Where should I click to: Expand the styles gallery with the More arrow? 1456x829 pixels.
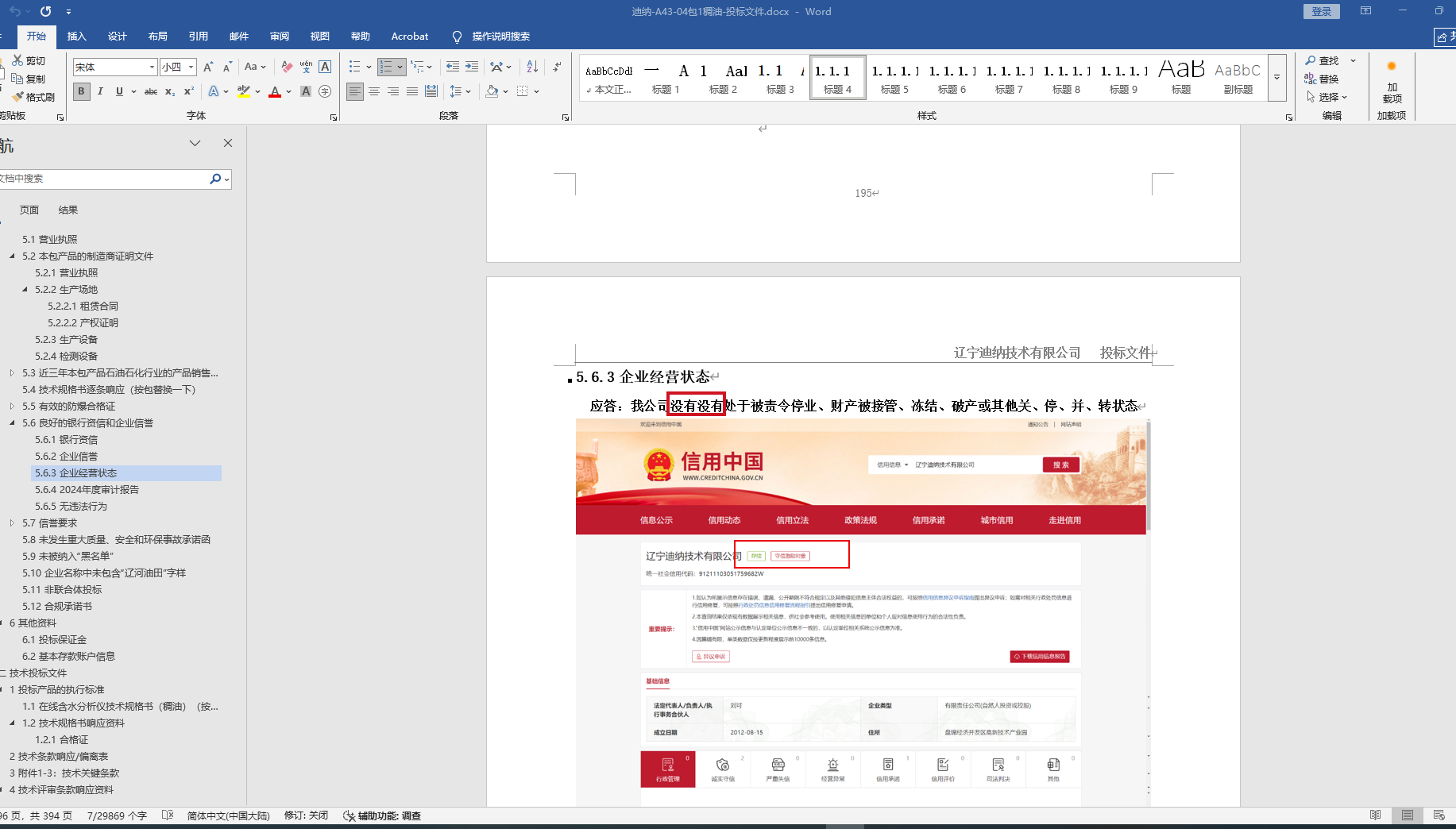click(x=1277, y=78)
